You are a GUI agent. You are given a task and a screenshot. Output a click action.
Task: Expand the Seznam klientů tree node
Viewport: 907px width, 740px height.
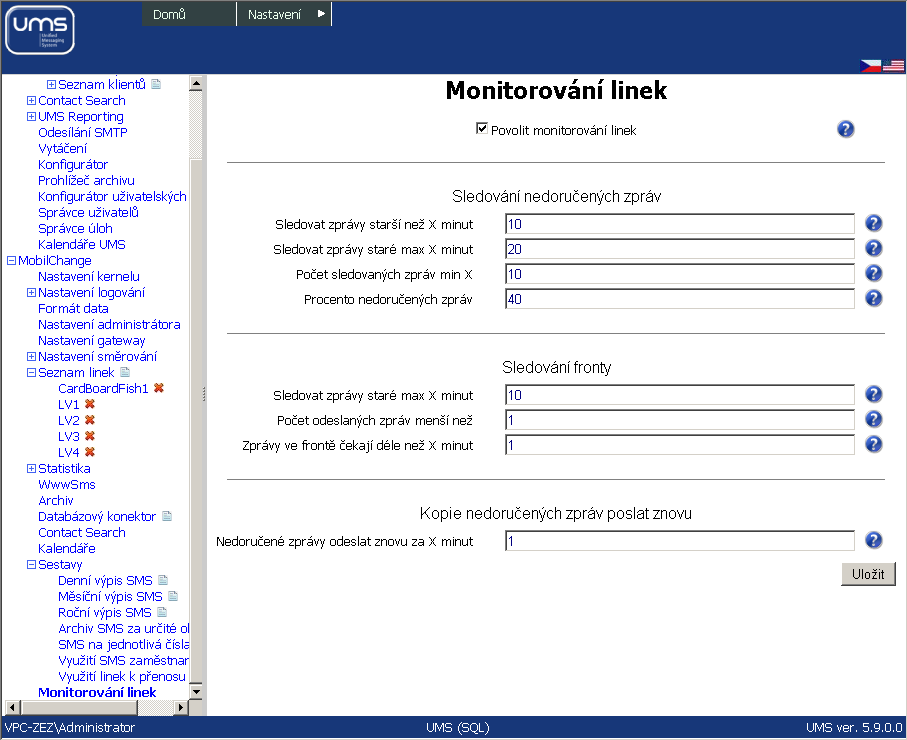click(x=51, y=84)
